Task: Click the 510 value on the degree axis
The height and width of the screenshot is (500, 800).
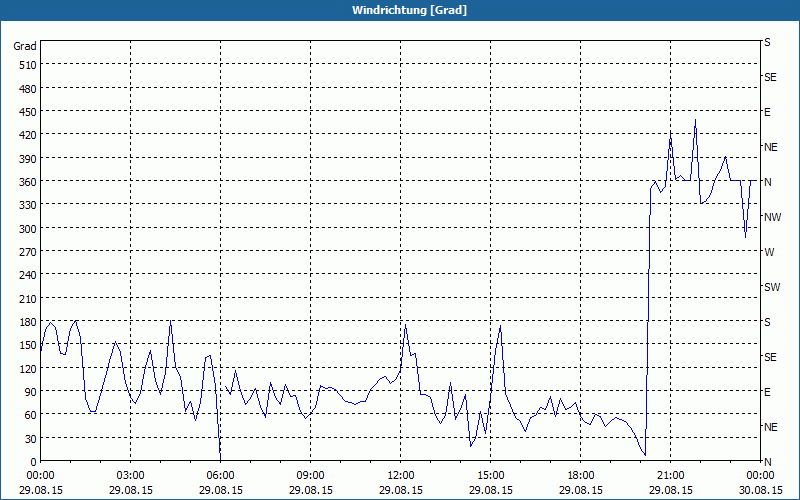Action: [28, 65]
